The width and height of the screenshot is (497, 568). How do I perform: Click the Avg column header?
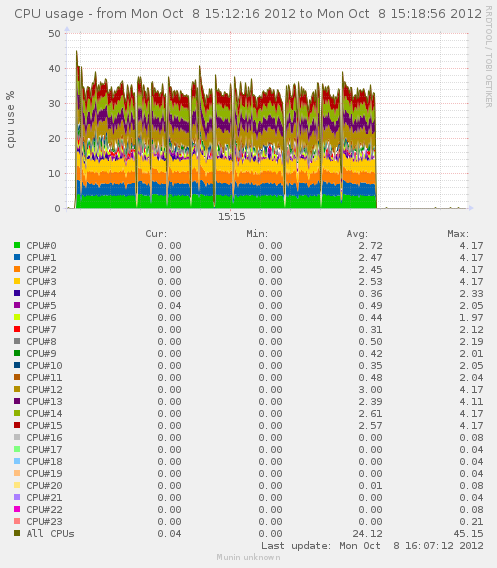pos(357,234)
